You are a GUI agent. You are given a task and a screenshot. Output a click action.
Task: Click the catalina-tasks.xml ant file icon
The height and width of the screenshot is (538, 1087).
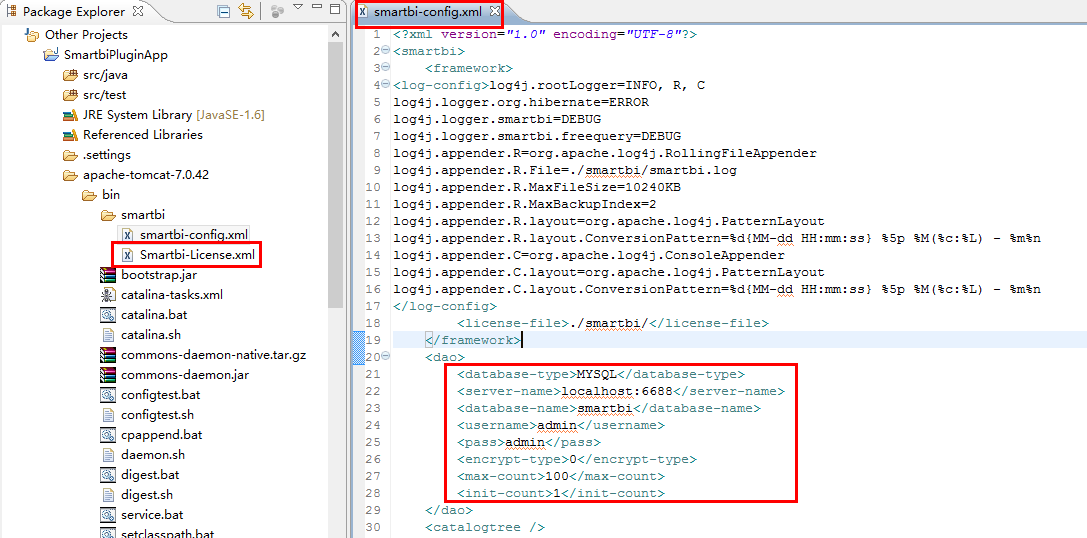(107, 295)
